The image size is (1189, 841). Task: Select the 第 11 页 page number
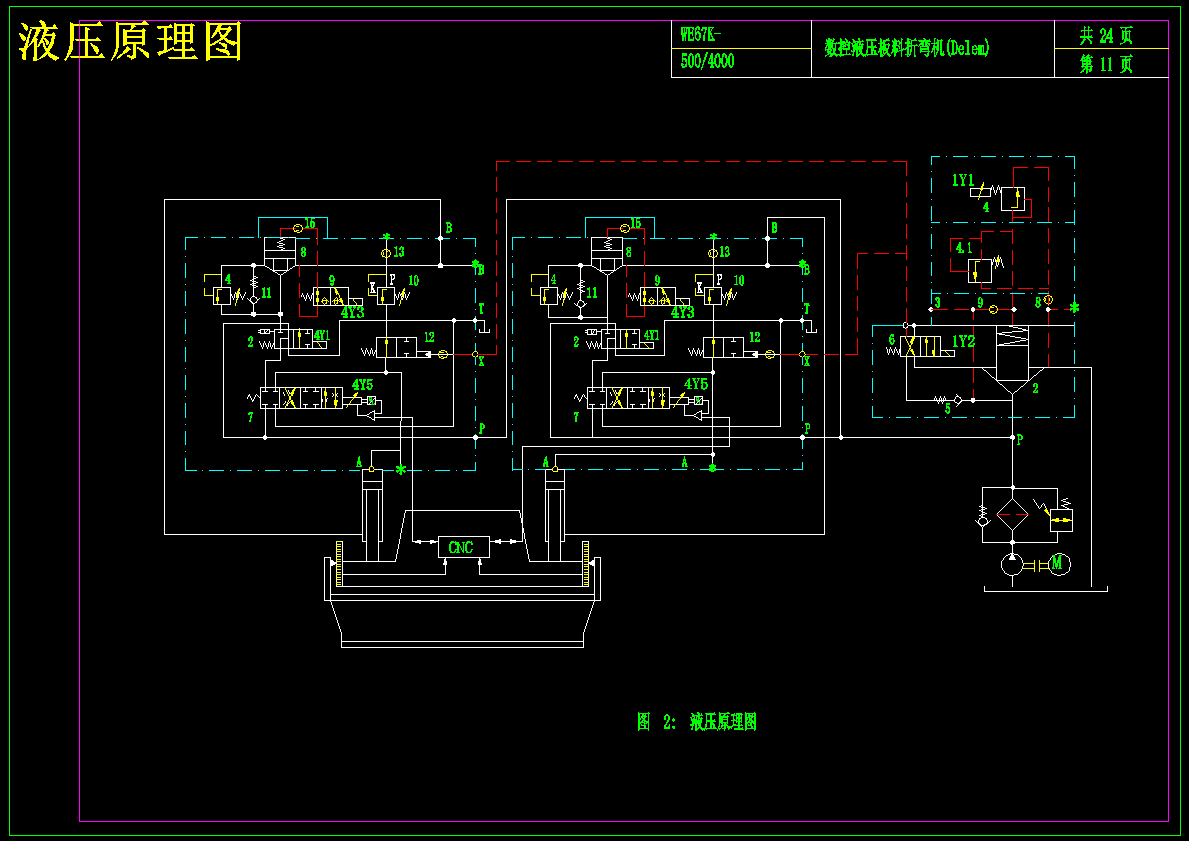tap(1106, 64)
